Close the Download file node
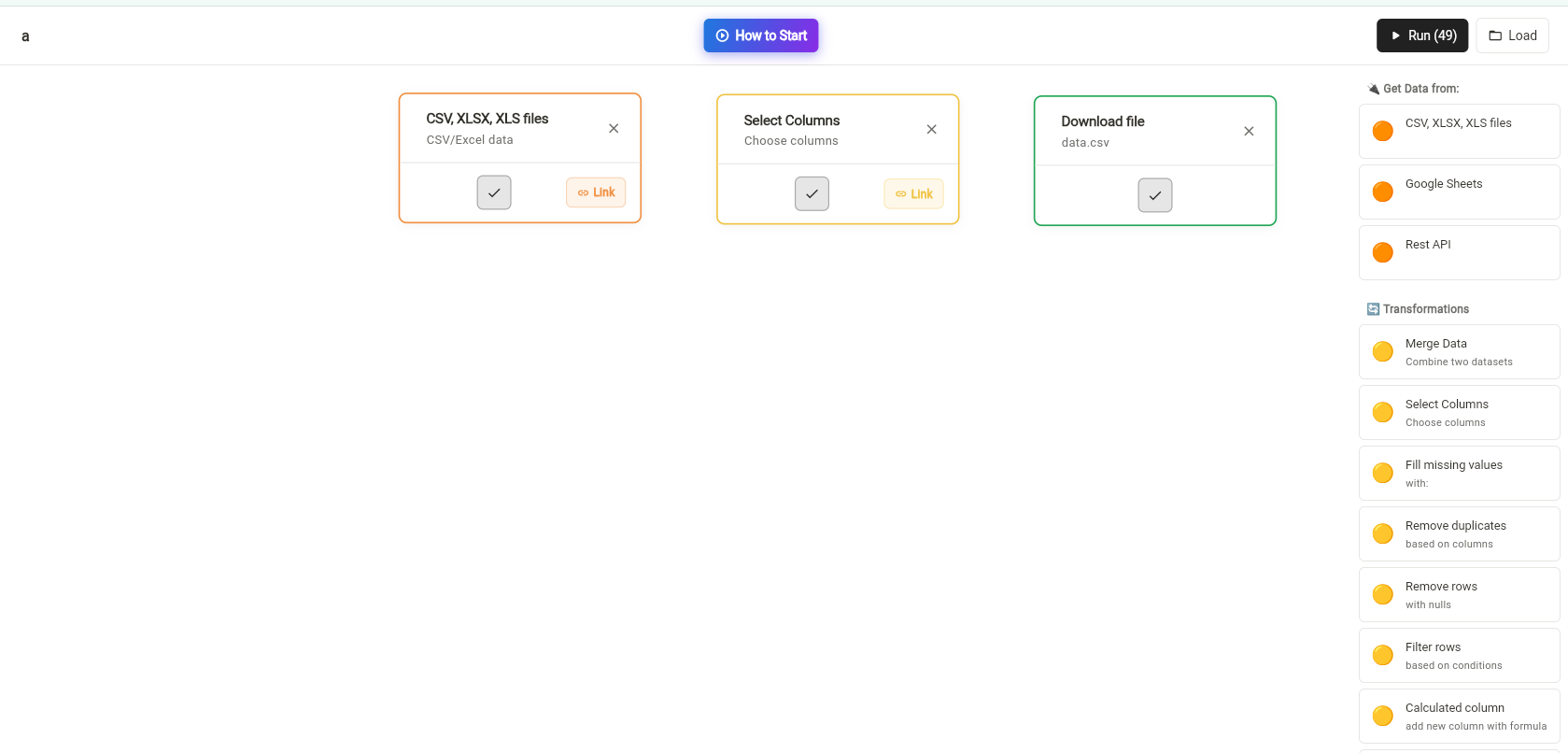1568x753 pixels. [x=1249, y=132]
